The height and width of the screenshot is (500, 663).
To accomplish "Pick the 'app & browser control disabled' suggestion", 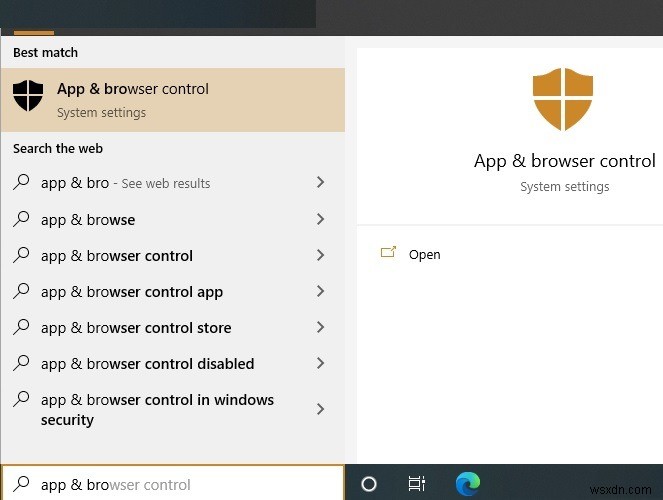I will [173, 363].
